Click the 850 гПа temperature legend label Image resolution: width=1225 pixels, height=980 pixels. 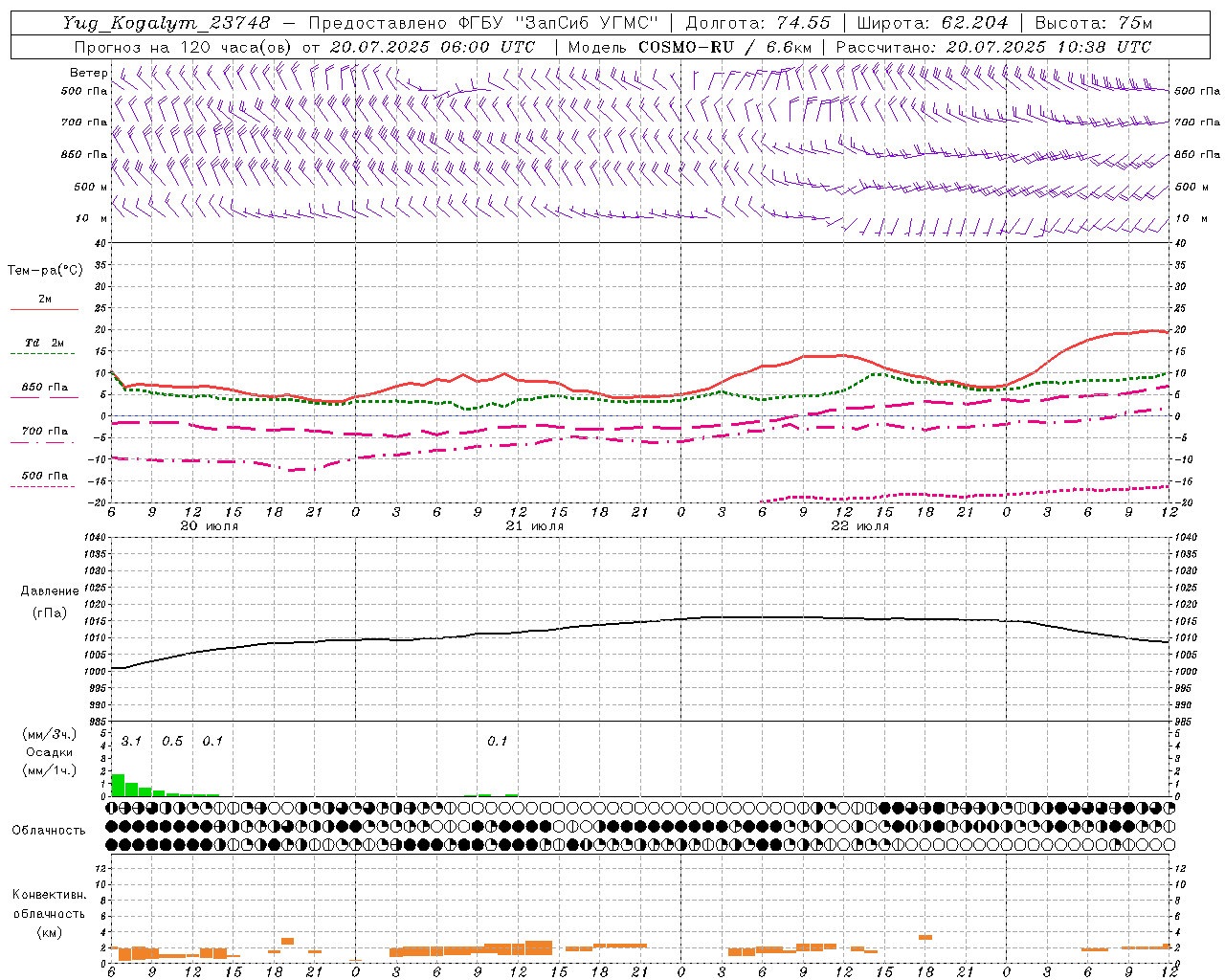click(x=45, y=388)
